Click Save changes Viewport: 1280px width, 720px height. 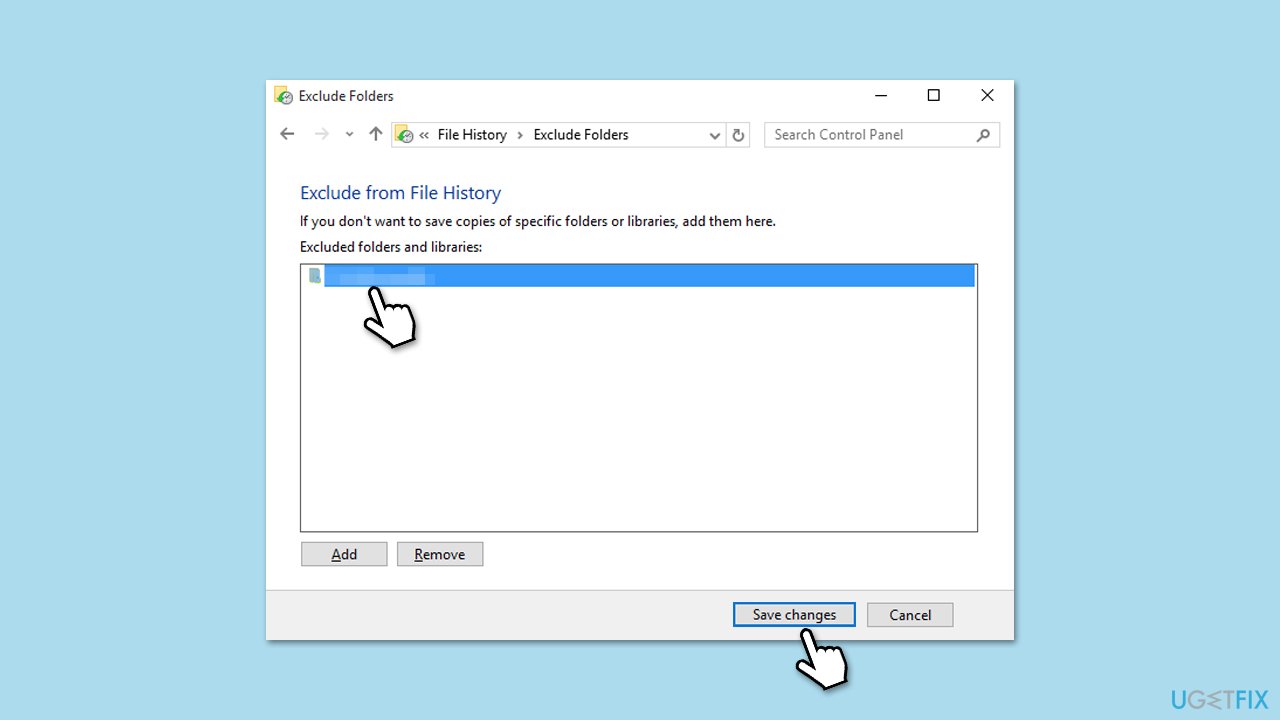click(794, 615)
